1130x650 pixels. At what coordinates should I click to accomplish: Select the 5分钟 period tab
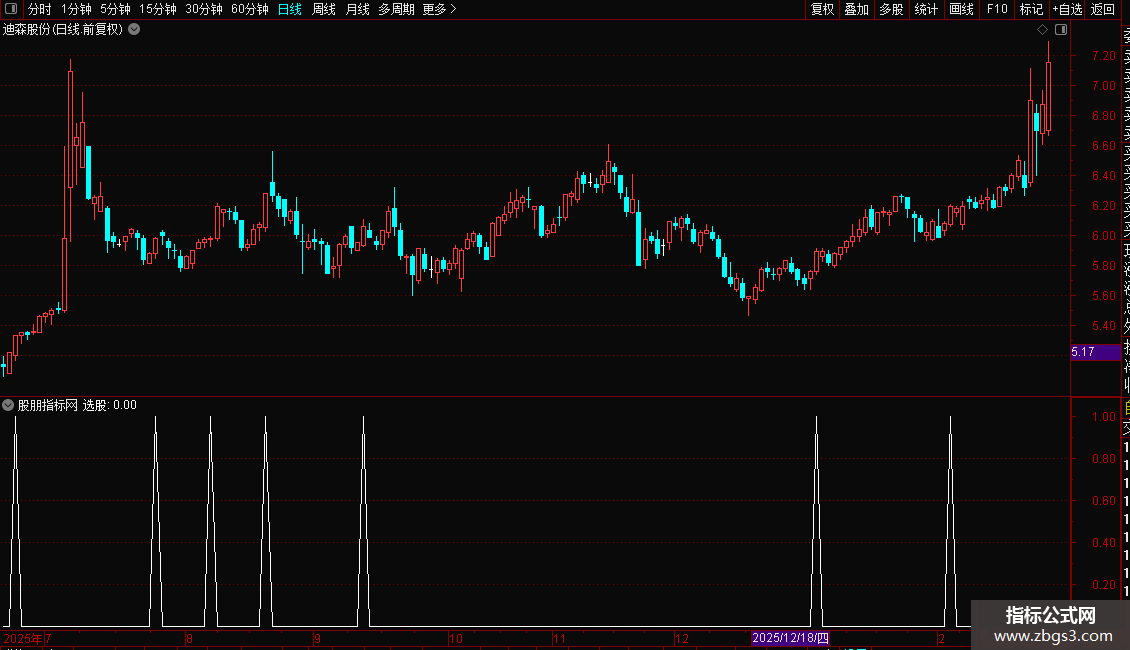pos(115,9)
